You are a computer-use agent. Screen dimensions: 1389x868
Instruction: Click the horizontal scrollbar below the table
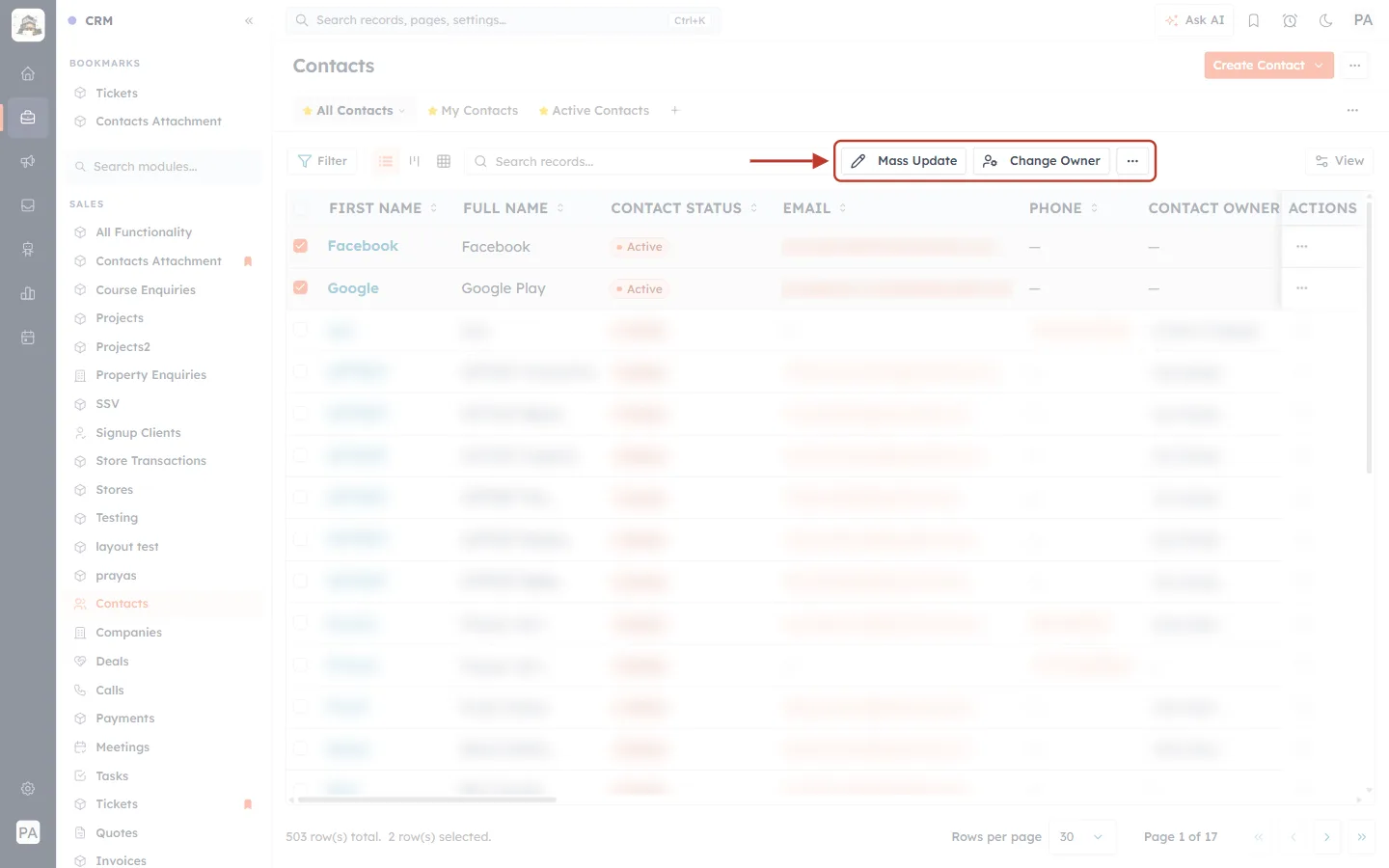(426, 800)
